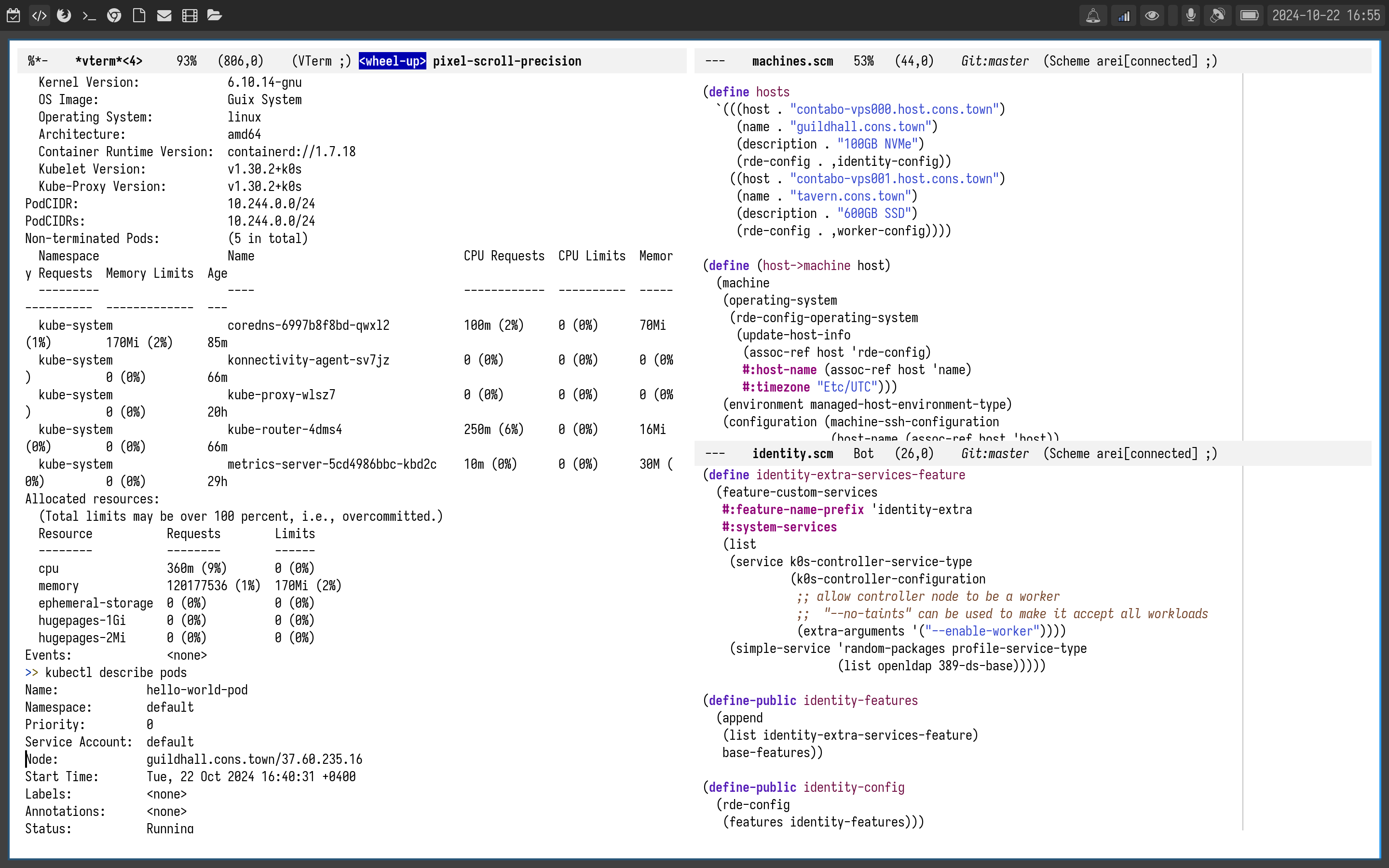Click the hello-world-pod name value
Screen dimensions: 1389x868
pyautogui.click(x=197, y=690)
